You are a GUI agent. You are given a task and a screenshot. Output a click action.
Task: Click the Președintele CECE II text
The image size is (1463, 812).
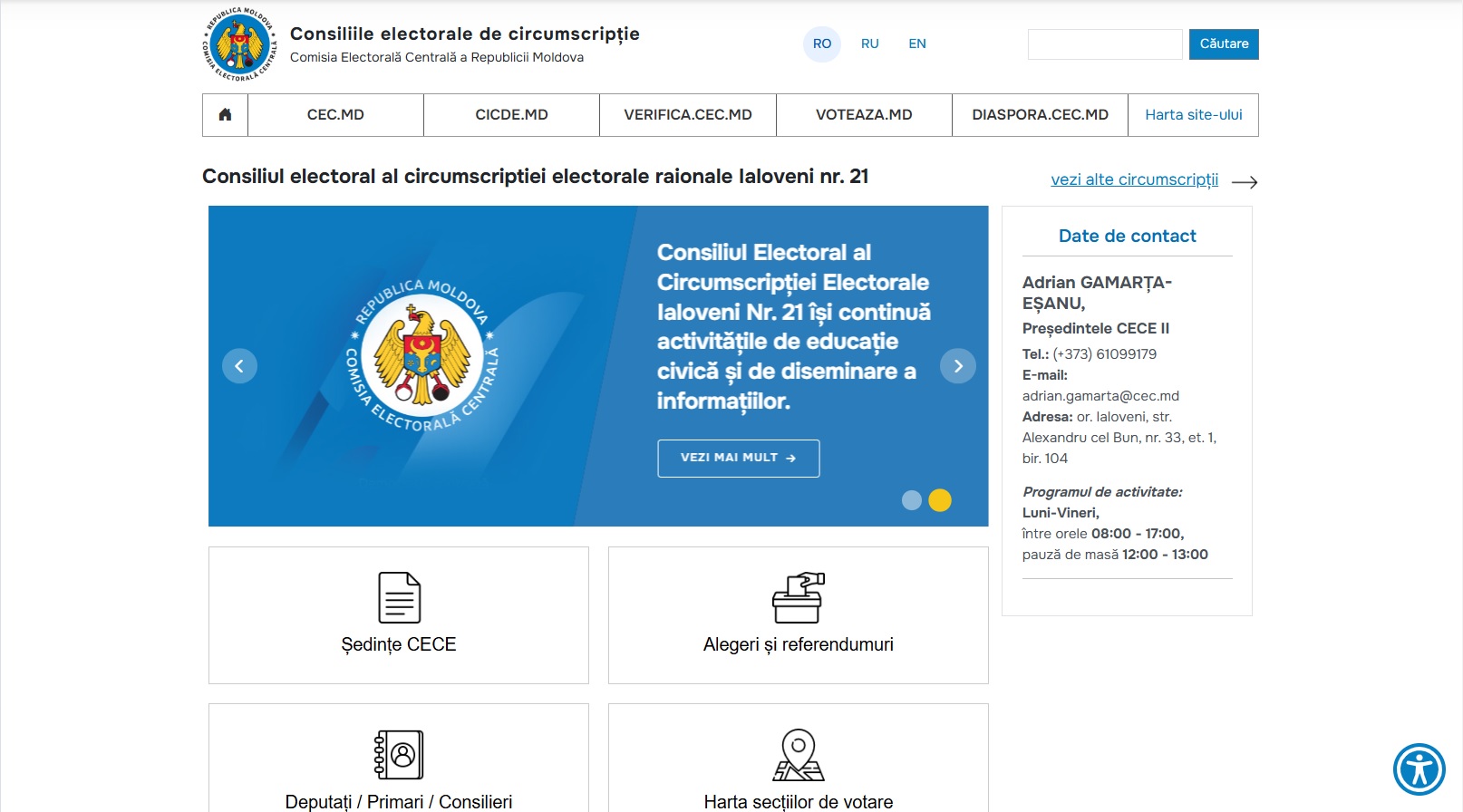(1096, 328)
